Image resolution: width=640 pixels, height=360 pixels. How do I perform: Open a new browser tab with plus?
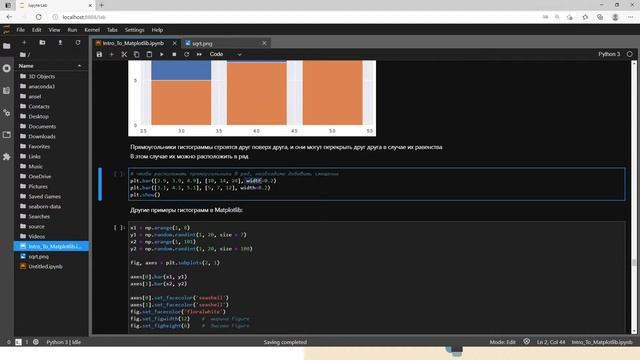point(101,5)
